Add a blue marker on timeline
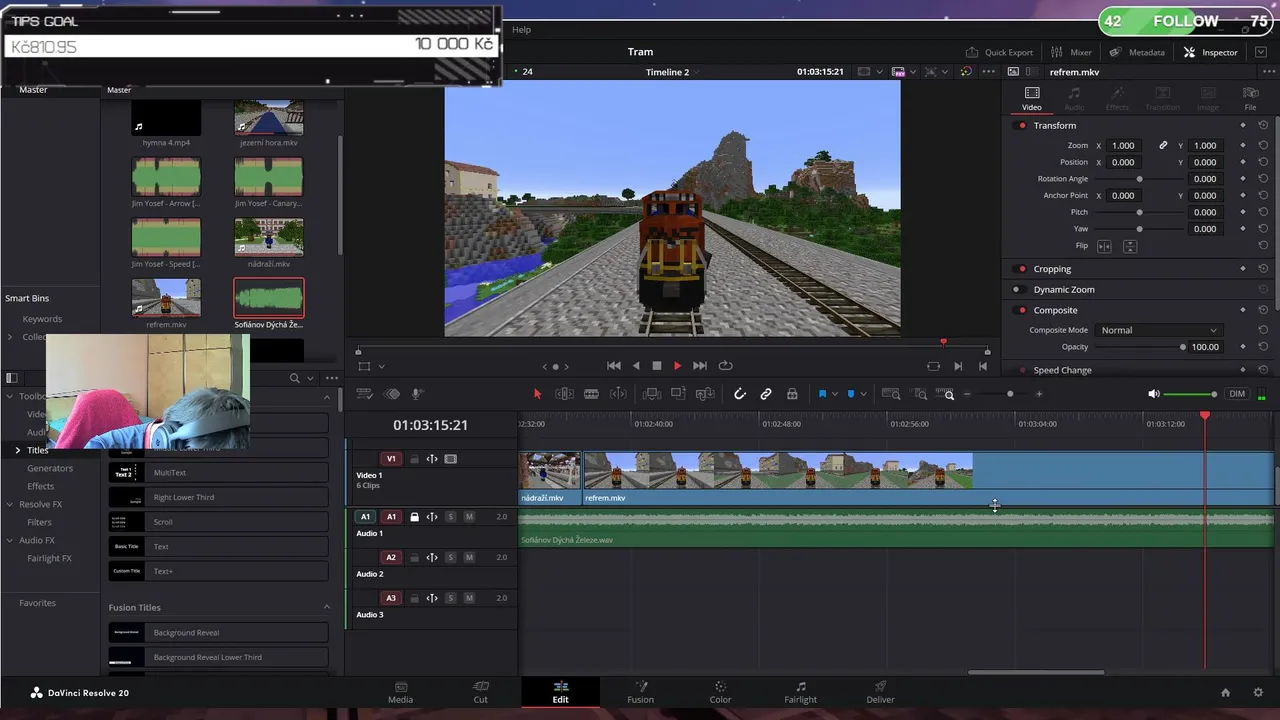The width and height of the screenshot is (1280, 720). point(851,394)
